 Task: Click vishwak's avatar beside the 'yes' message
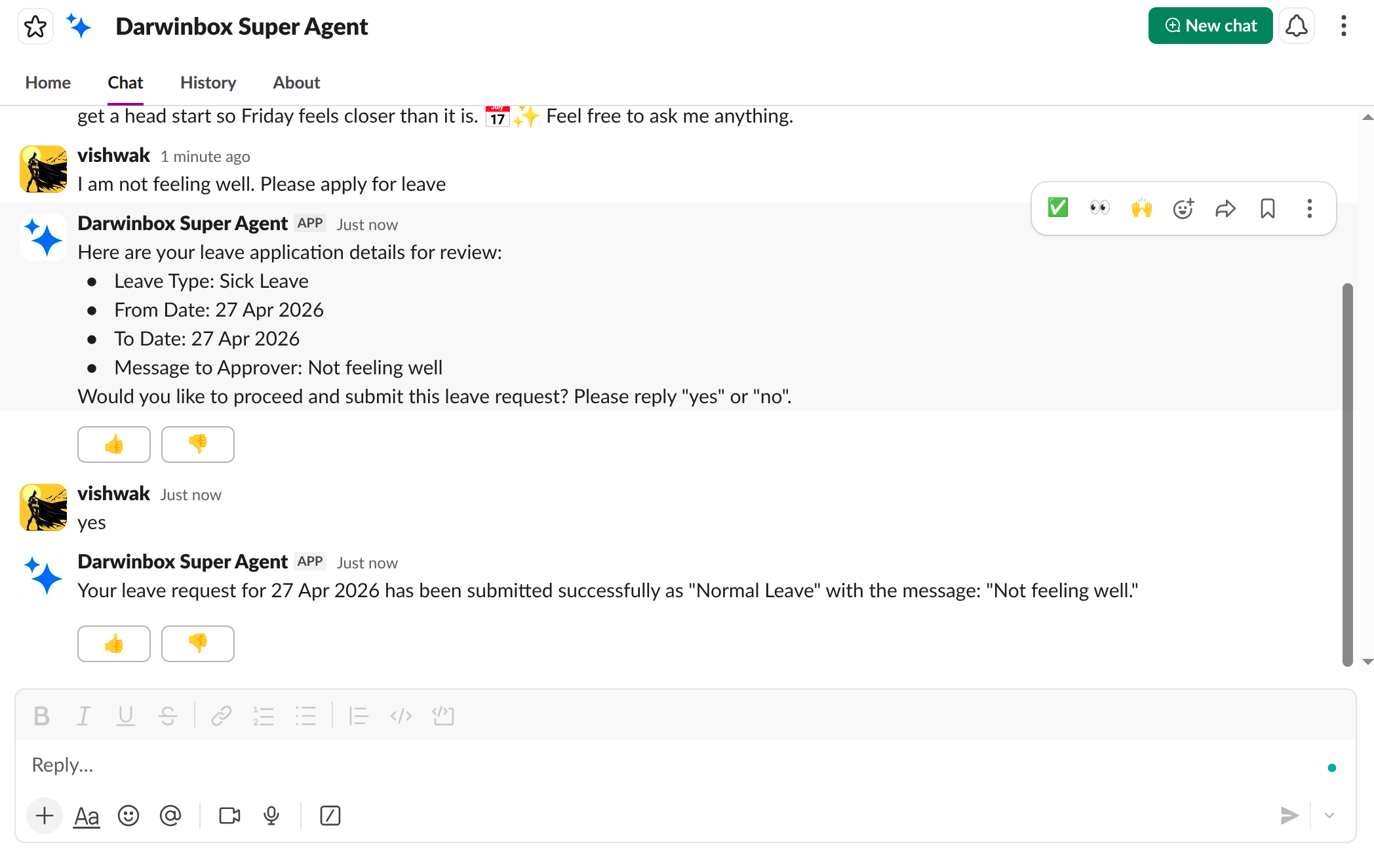[x=43, y=507]
